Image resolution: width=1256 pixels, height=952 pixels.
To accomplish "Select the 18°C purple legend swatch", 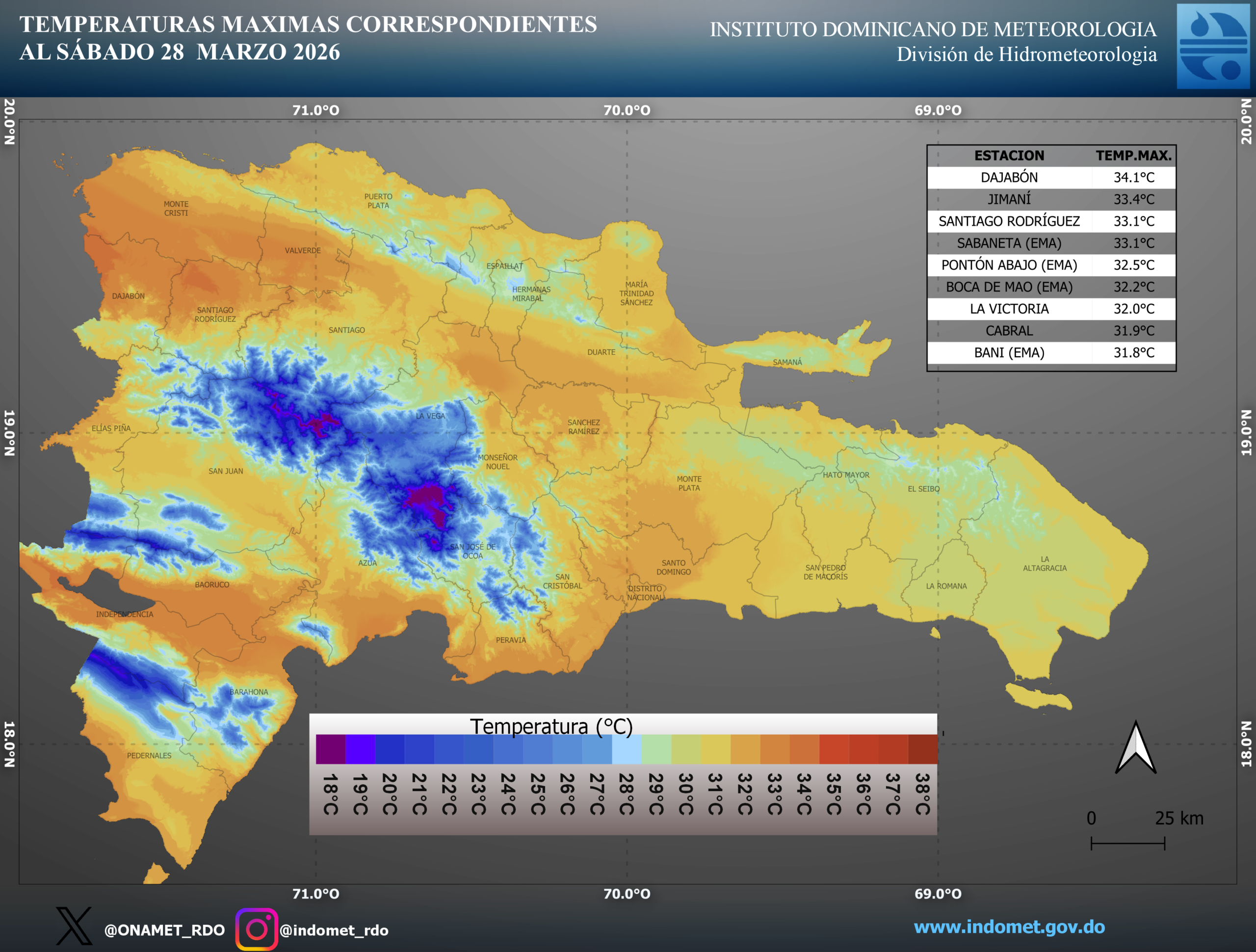I will pyautogui.click(x=331, y=749).
